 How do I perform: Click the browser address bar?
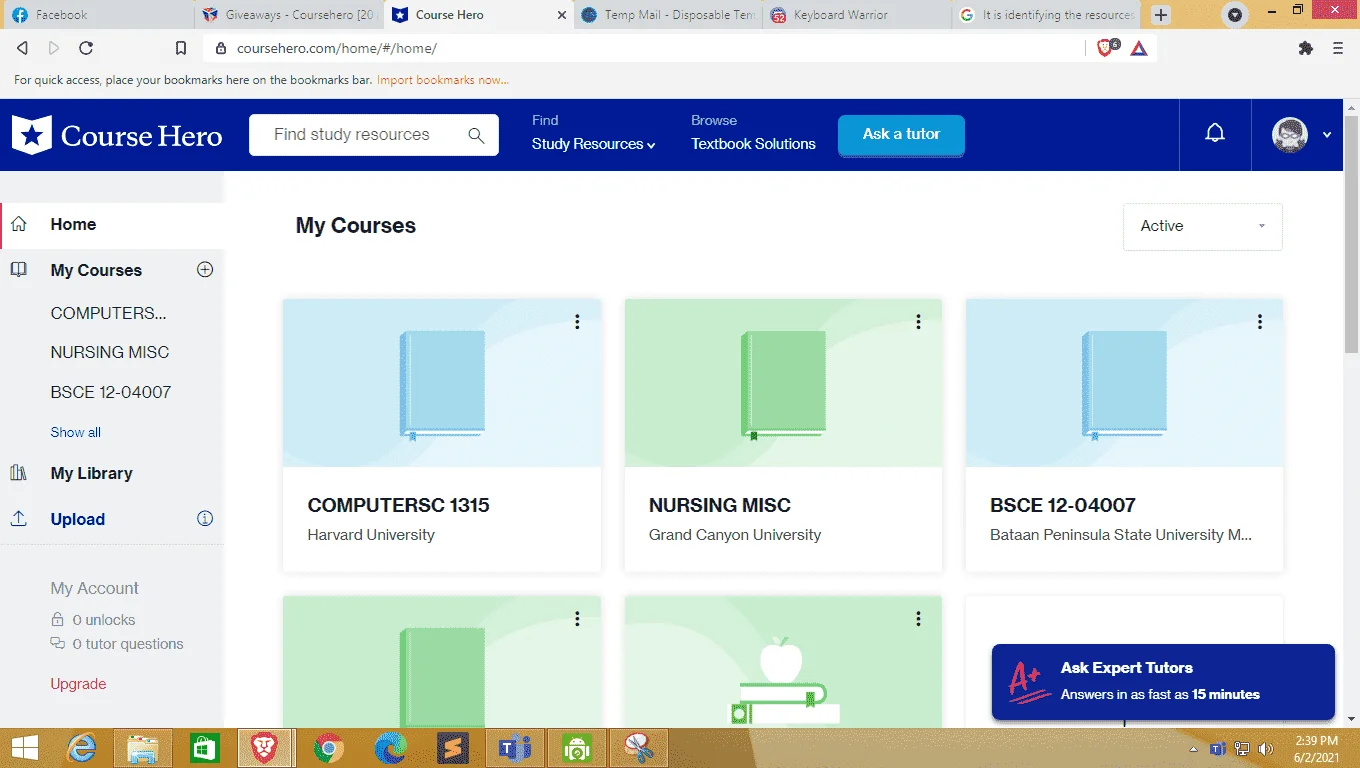click(x=643, y=48)
